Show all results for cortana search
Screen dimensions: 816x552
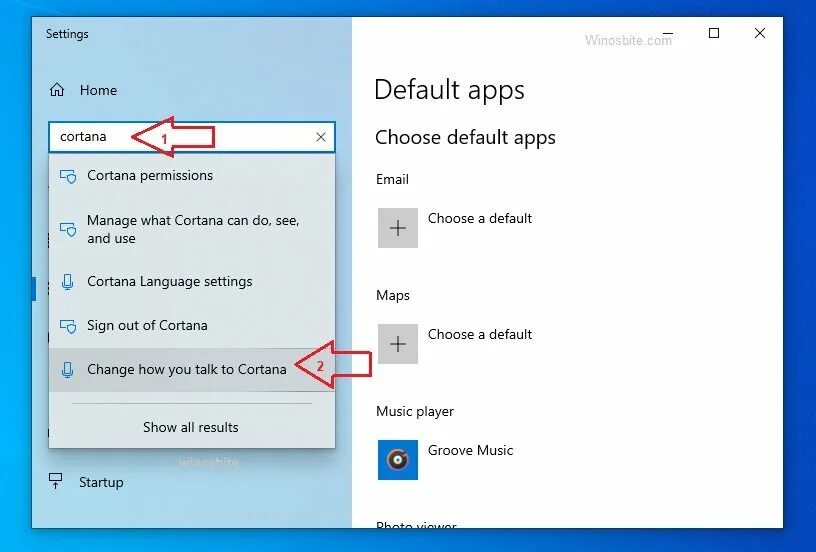191,427
